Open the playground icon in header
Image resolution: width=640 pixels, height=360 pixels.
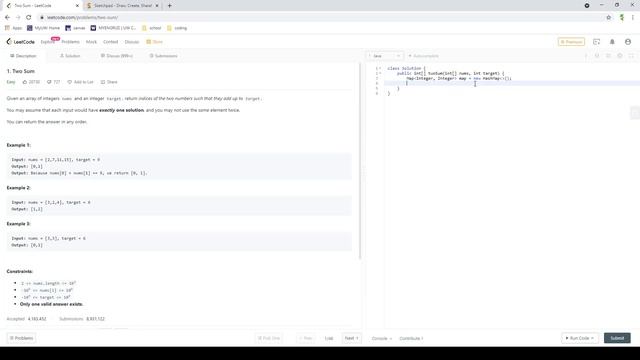(x=596, y=42)
